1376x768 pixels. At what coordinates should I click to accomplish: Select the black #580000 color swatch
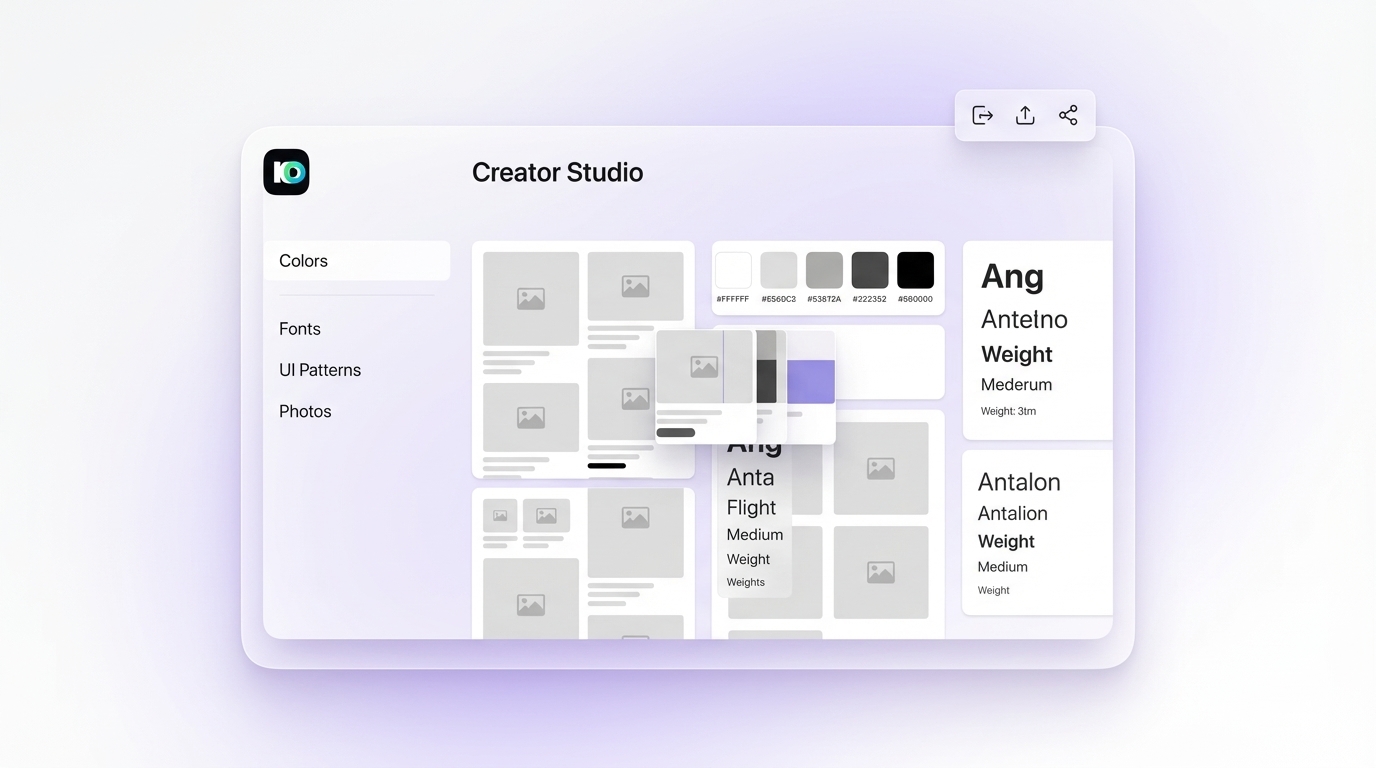pos(915,269)
